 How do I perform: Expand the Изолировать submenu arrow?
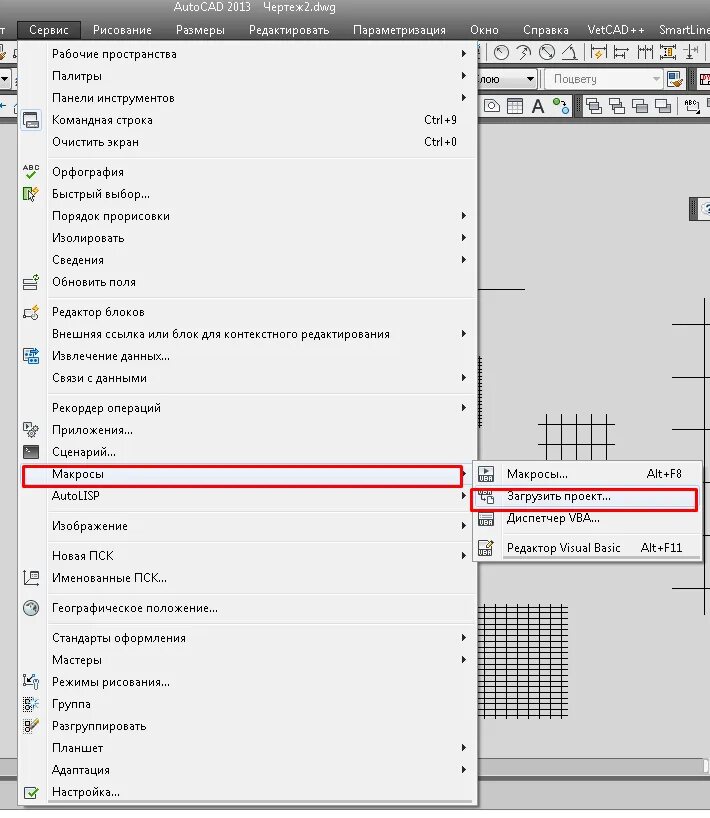(x=463, y=238)
